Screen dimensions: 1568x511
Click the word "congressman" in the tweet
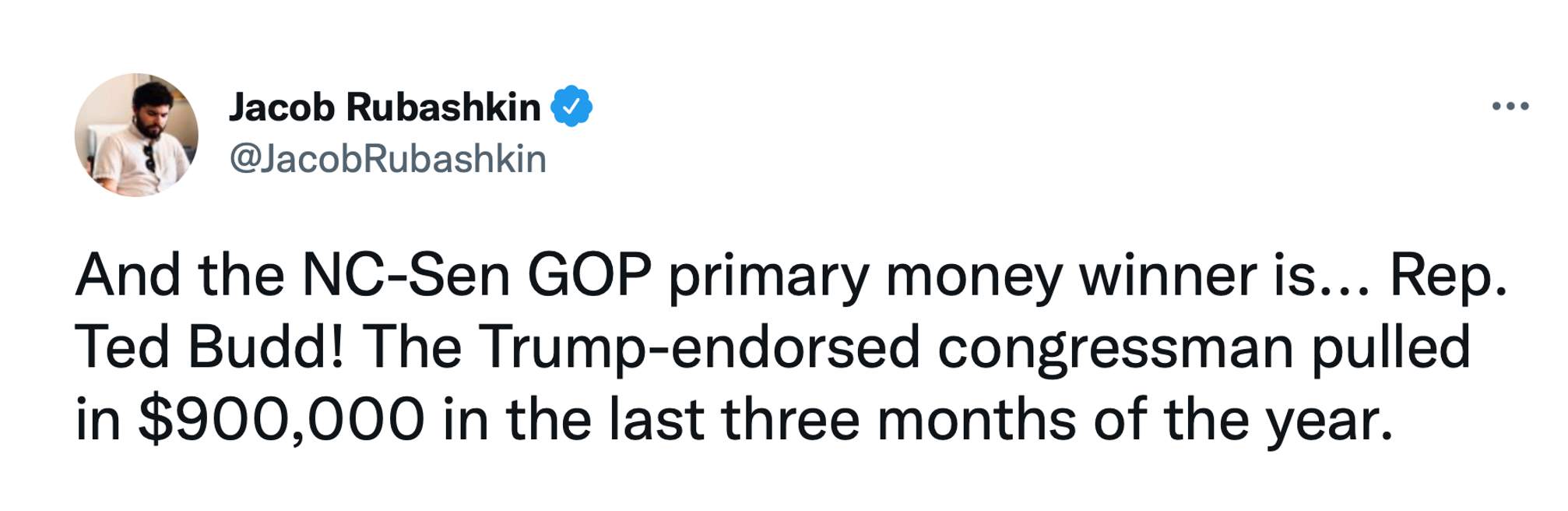[1115, 347]
